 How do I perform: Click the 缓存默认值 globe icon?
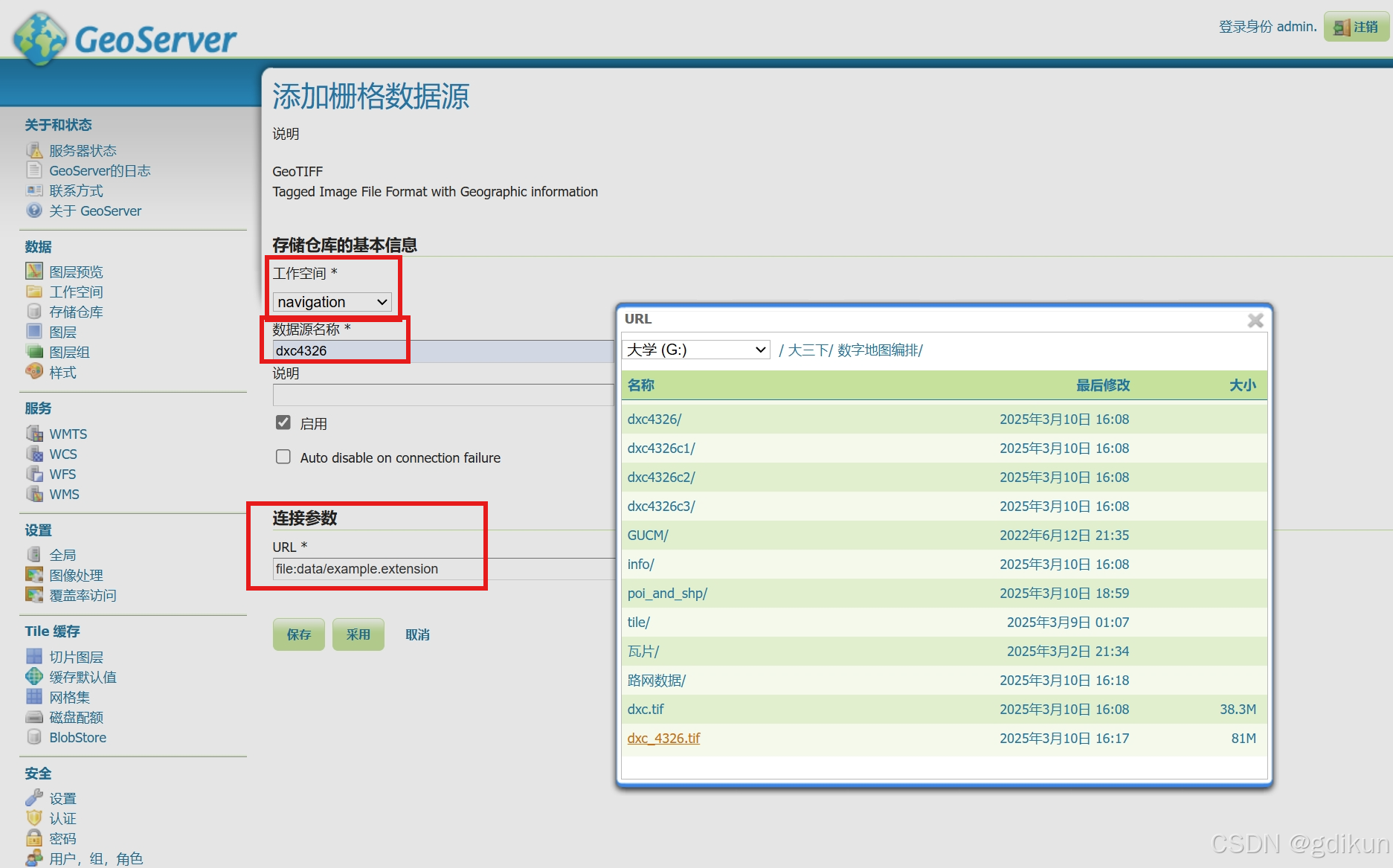34,677
